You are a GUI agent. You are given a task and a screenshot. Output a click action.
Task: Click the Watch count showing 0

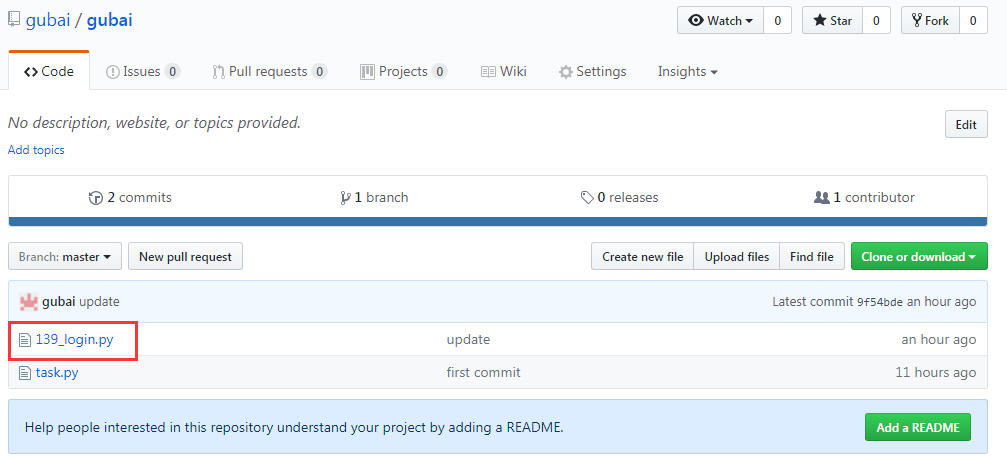pyautogui.click(x=777, y=21)
